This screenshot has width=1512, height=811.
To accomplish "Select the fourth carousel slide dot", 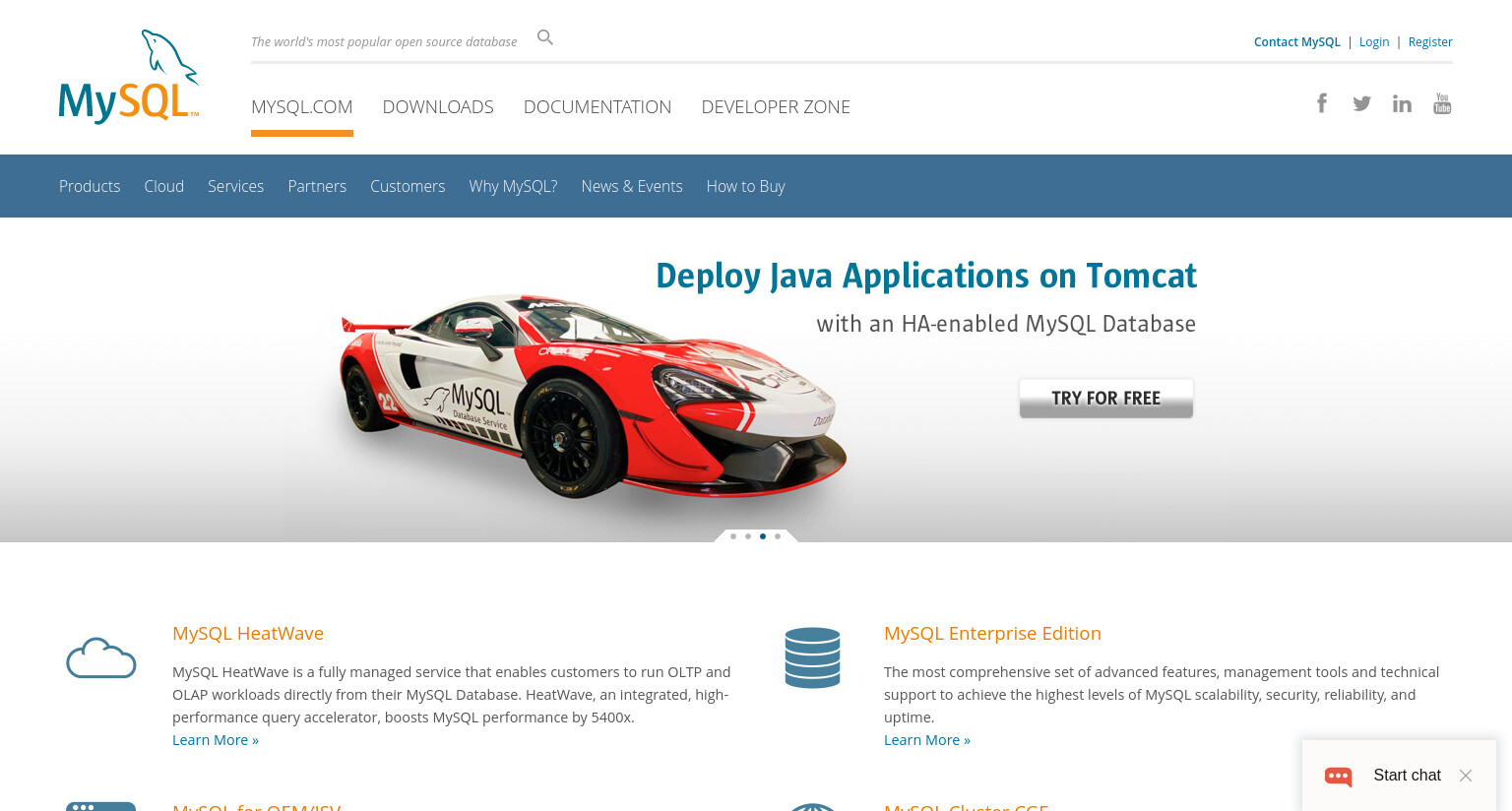I will click(778, 536).
